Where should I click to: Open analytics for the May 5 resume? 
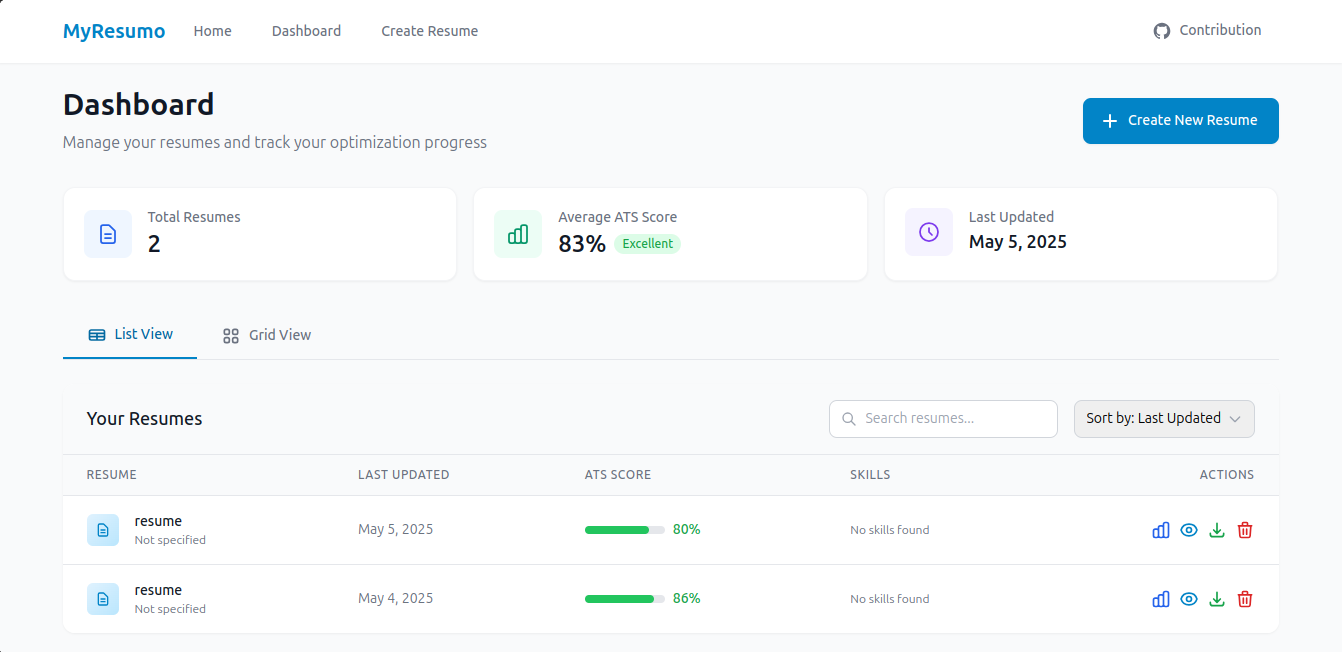(1160, 529)
